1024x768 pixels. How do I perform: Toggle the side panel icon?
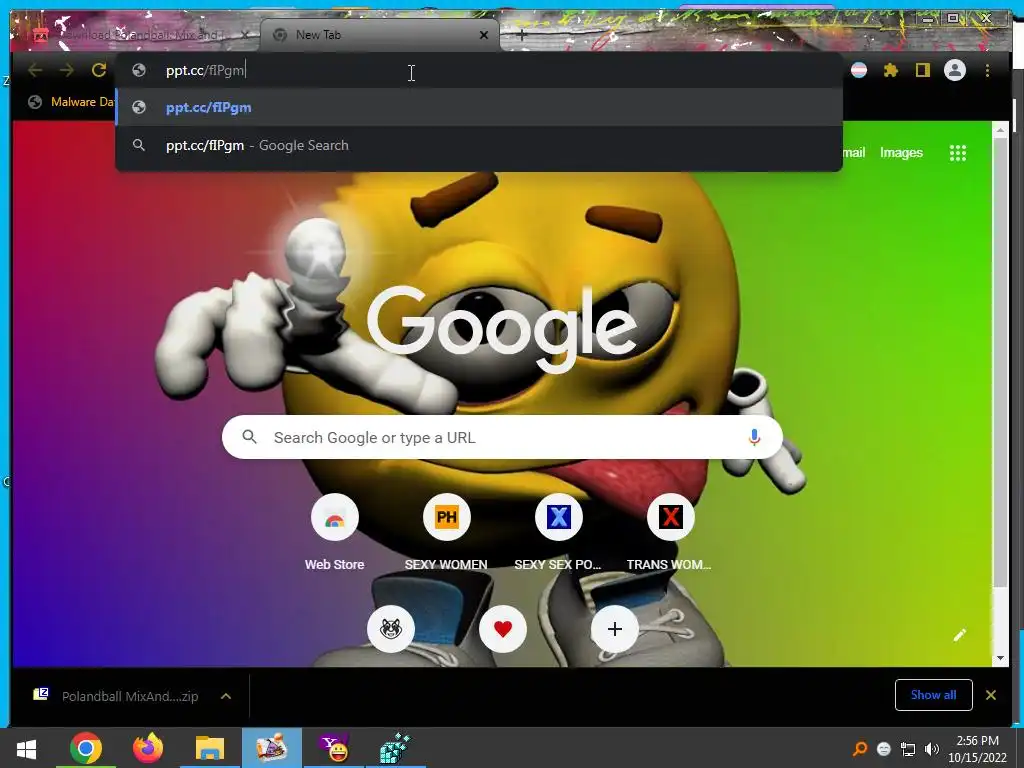pyautogui.click(x=922, y=70)
